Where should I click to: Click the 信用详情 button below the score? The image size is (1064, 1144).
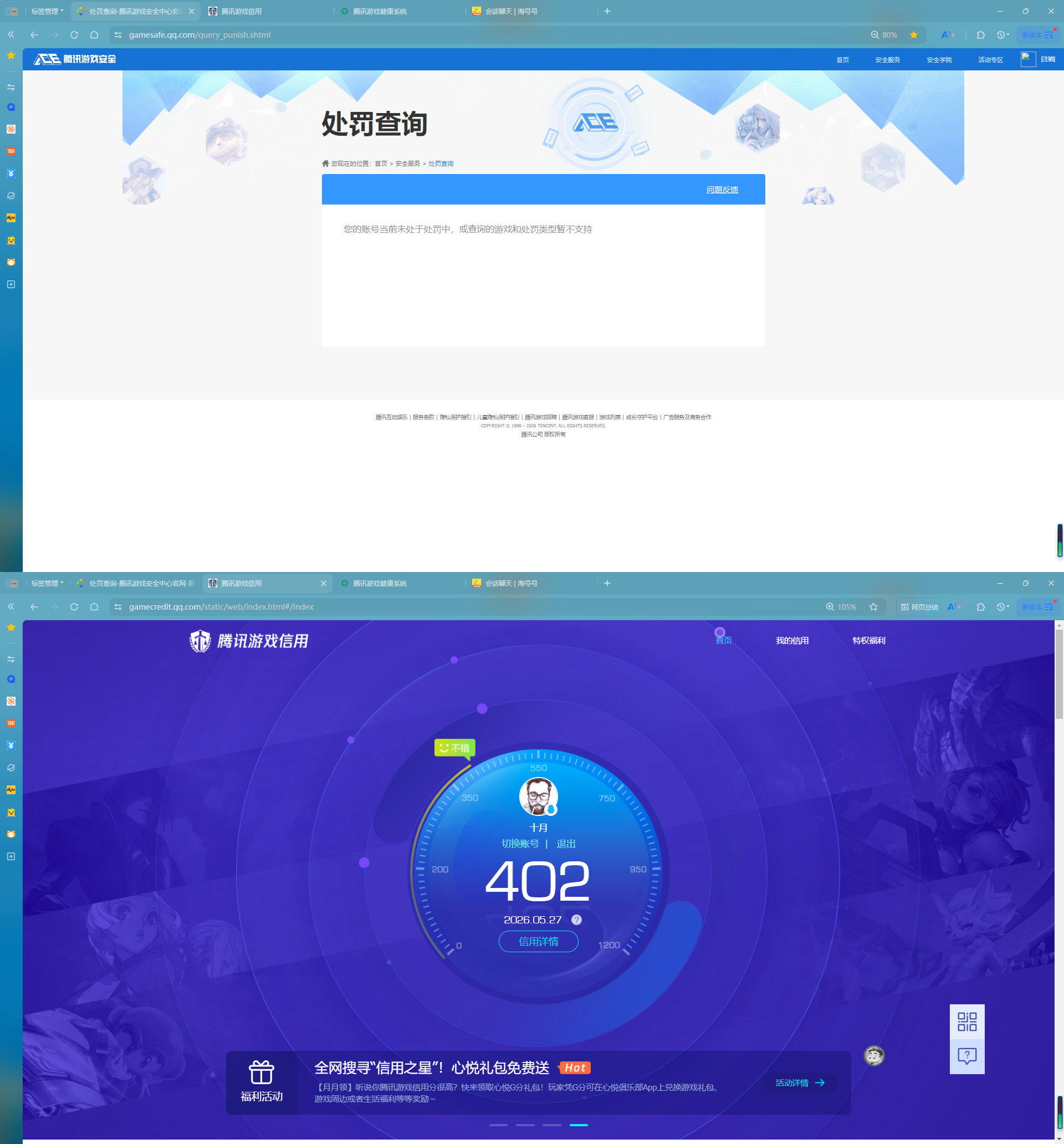tap(538, 942)
